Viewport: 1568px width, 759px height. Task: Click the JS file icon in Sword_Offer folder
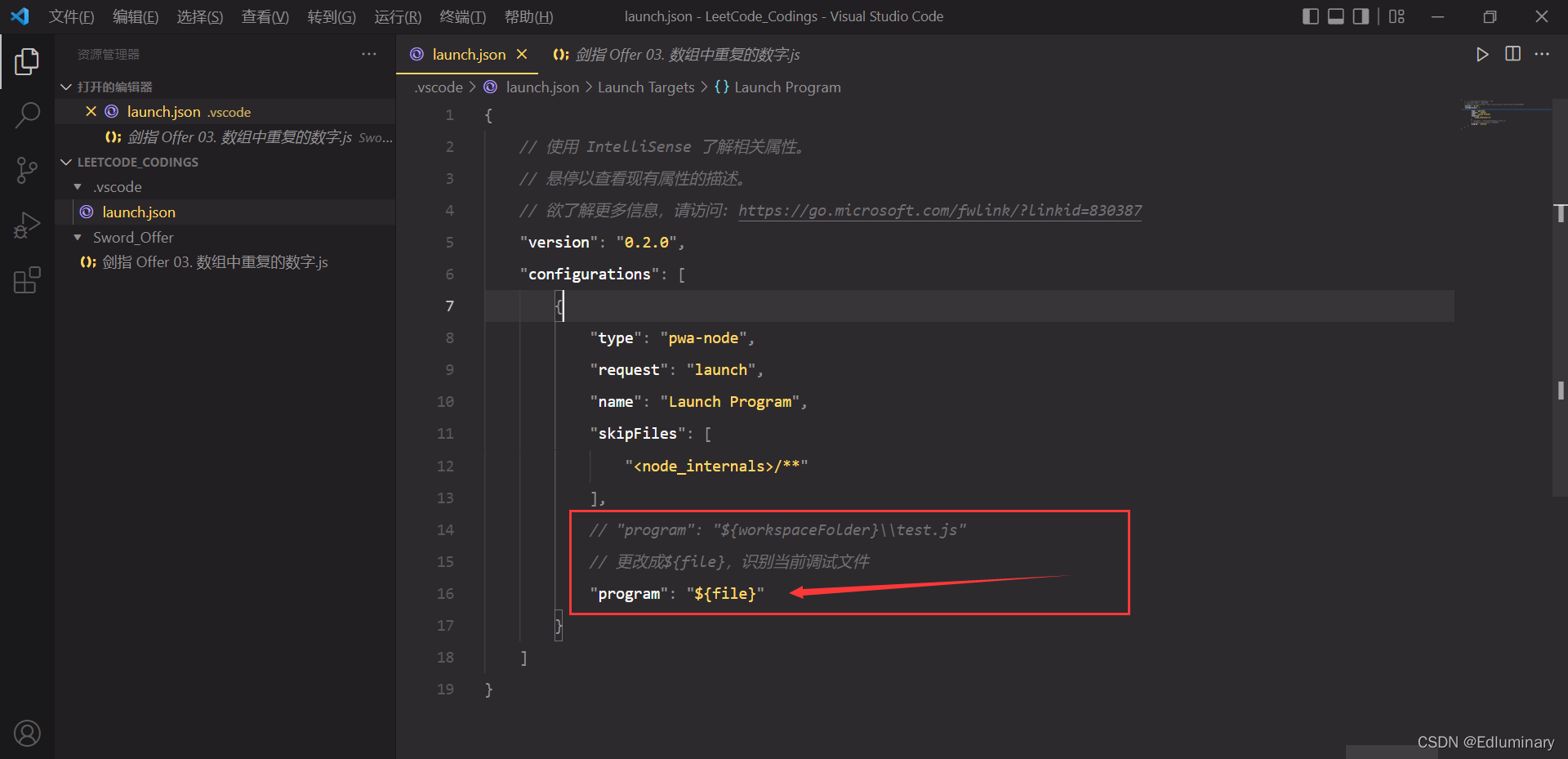[87, 262]
